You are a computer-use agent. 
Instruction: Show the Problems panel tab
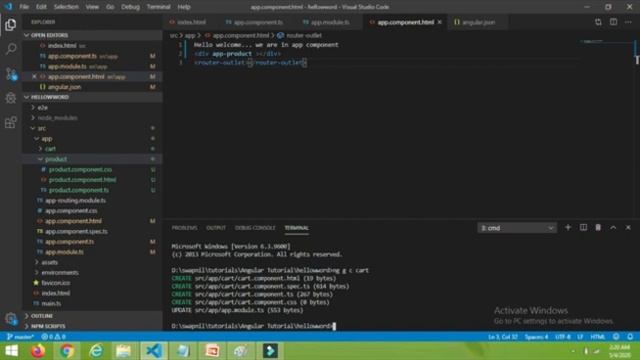click(x=184, y=228)
